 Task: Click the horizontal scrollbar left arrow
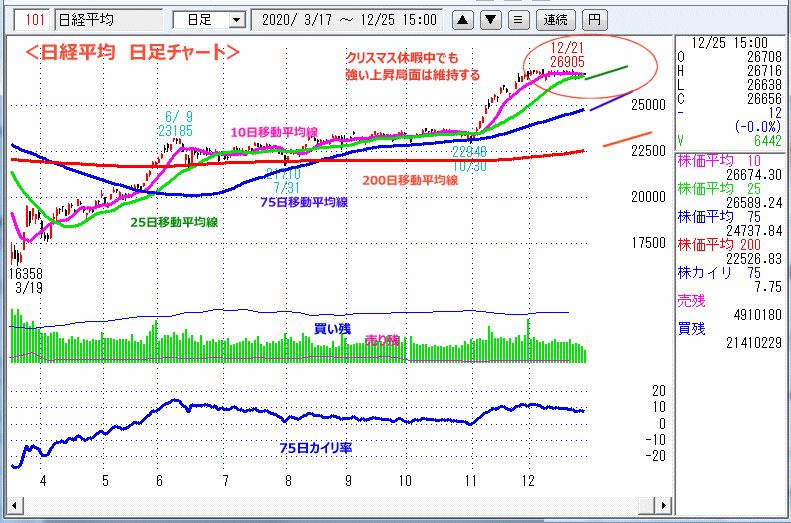tap(13, 504)
